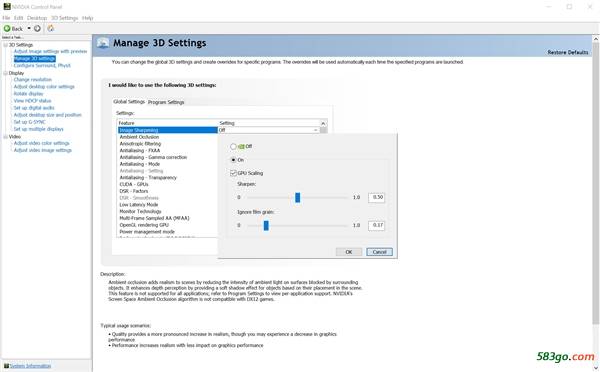The image size is (600, 372).
Task: Click the Ignore film grain value field
Action: (377, 225)
